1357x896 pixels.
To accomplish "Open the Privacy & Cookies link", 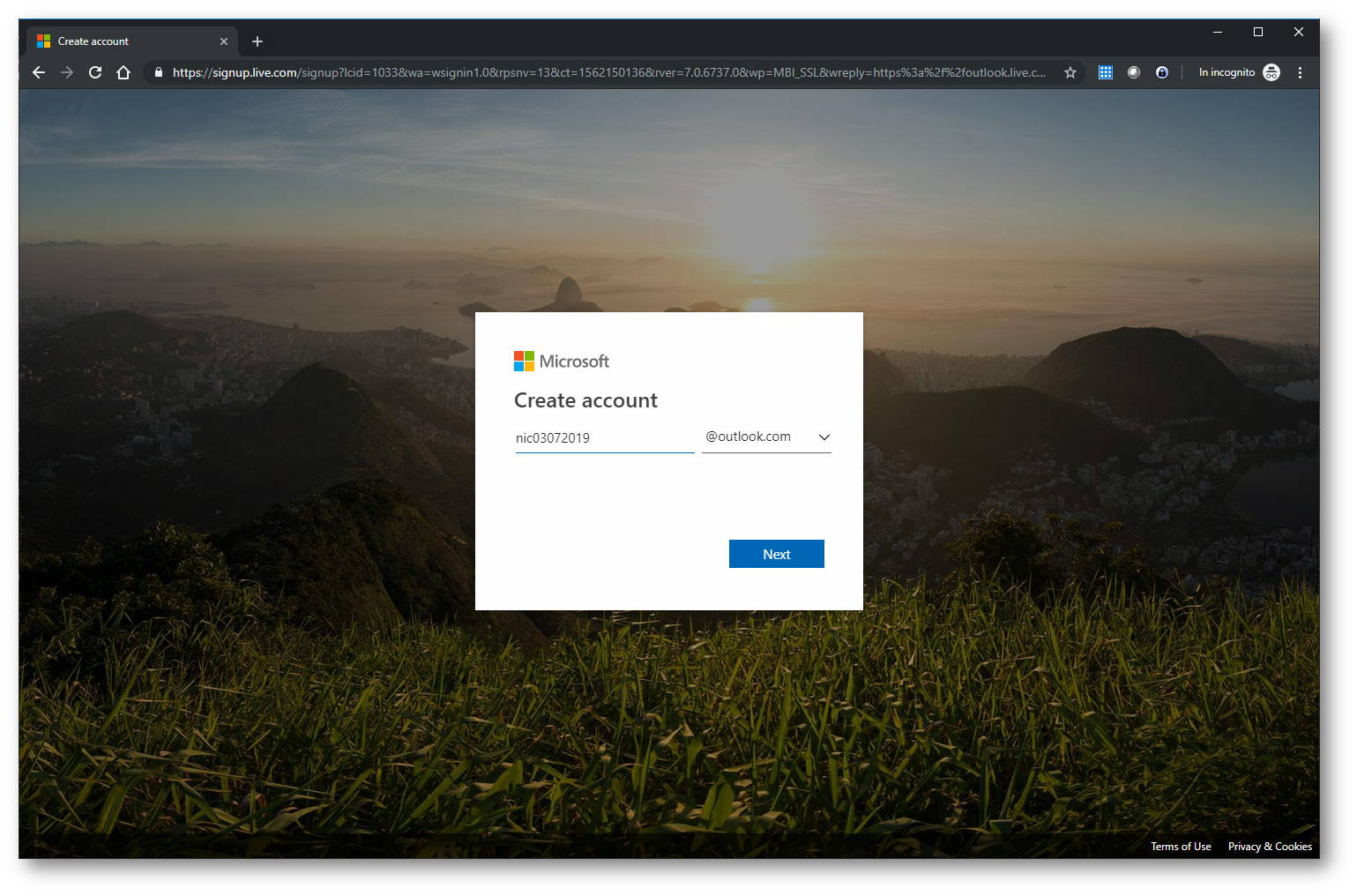I will click(1270, 847).
